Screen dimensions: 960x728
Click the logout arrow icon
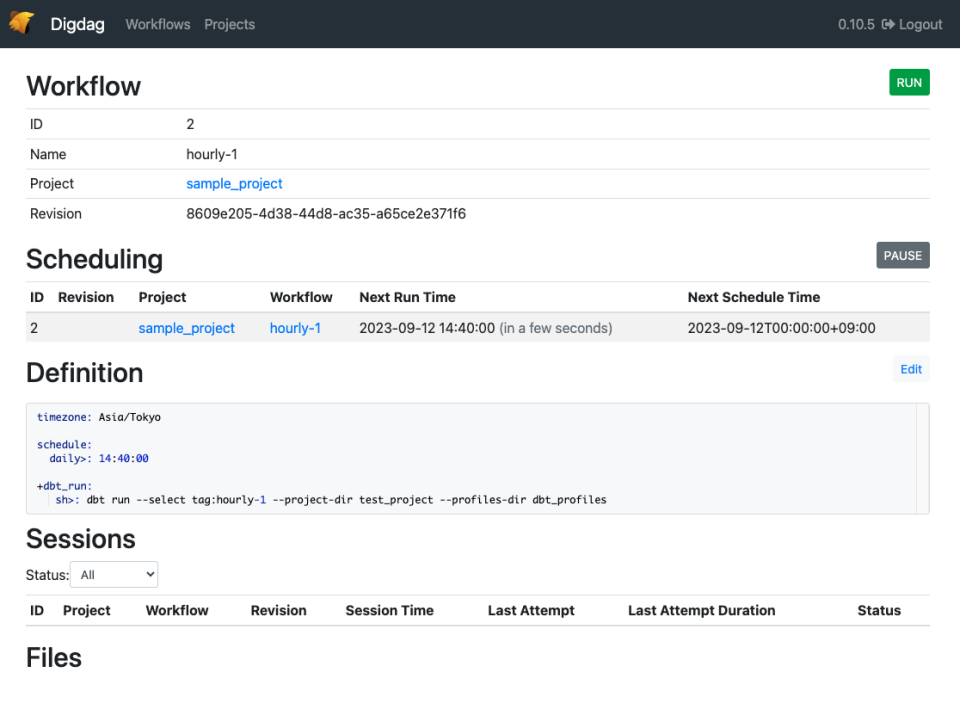(x=888, y=24)
